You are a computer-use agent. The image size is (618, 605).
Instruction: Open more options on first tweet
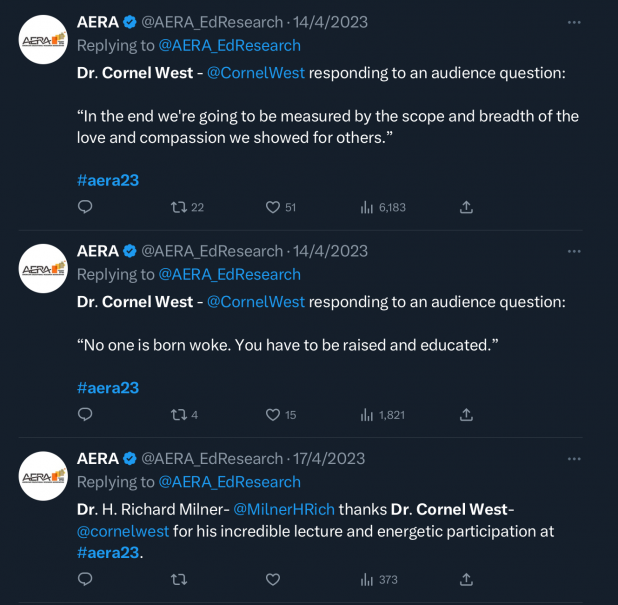pyautogui.click(x=573, y=21)
